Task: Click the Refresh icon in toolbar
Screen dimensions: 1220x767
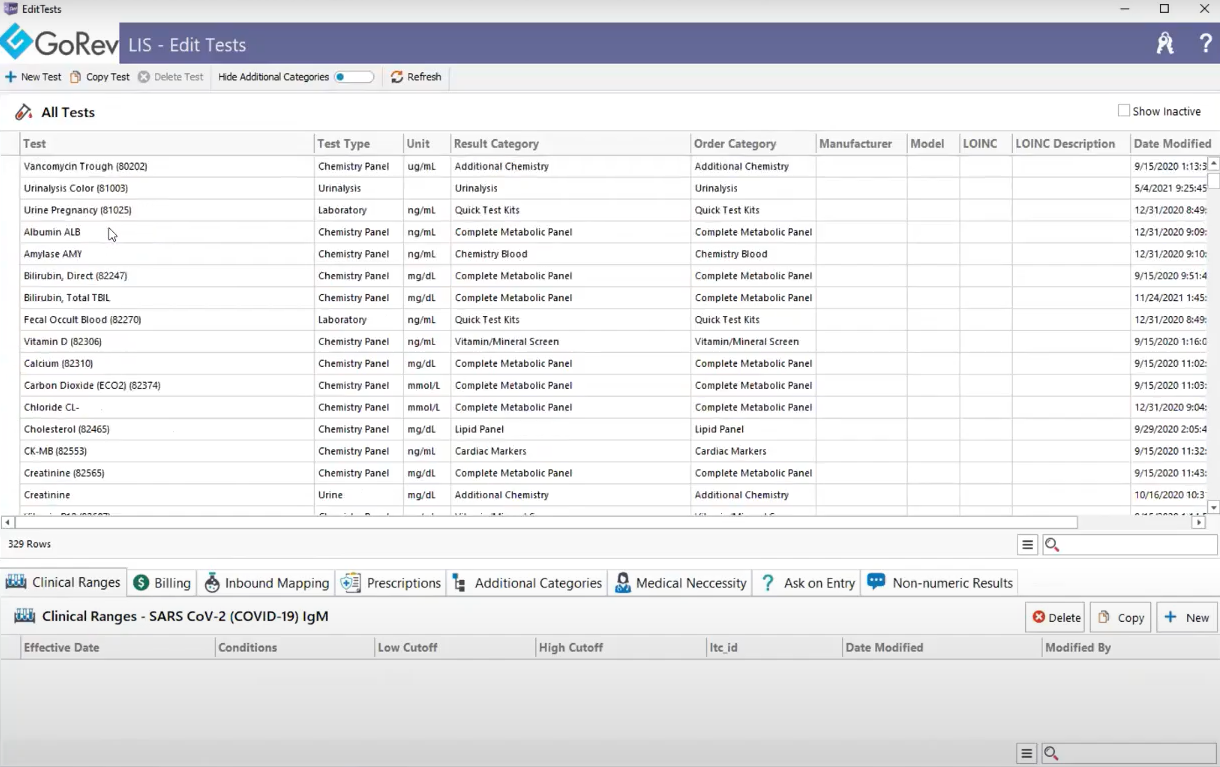Action: point(397,77)
